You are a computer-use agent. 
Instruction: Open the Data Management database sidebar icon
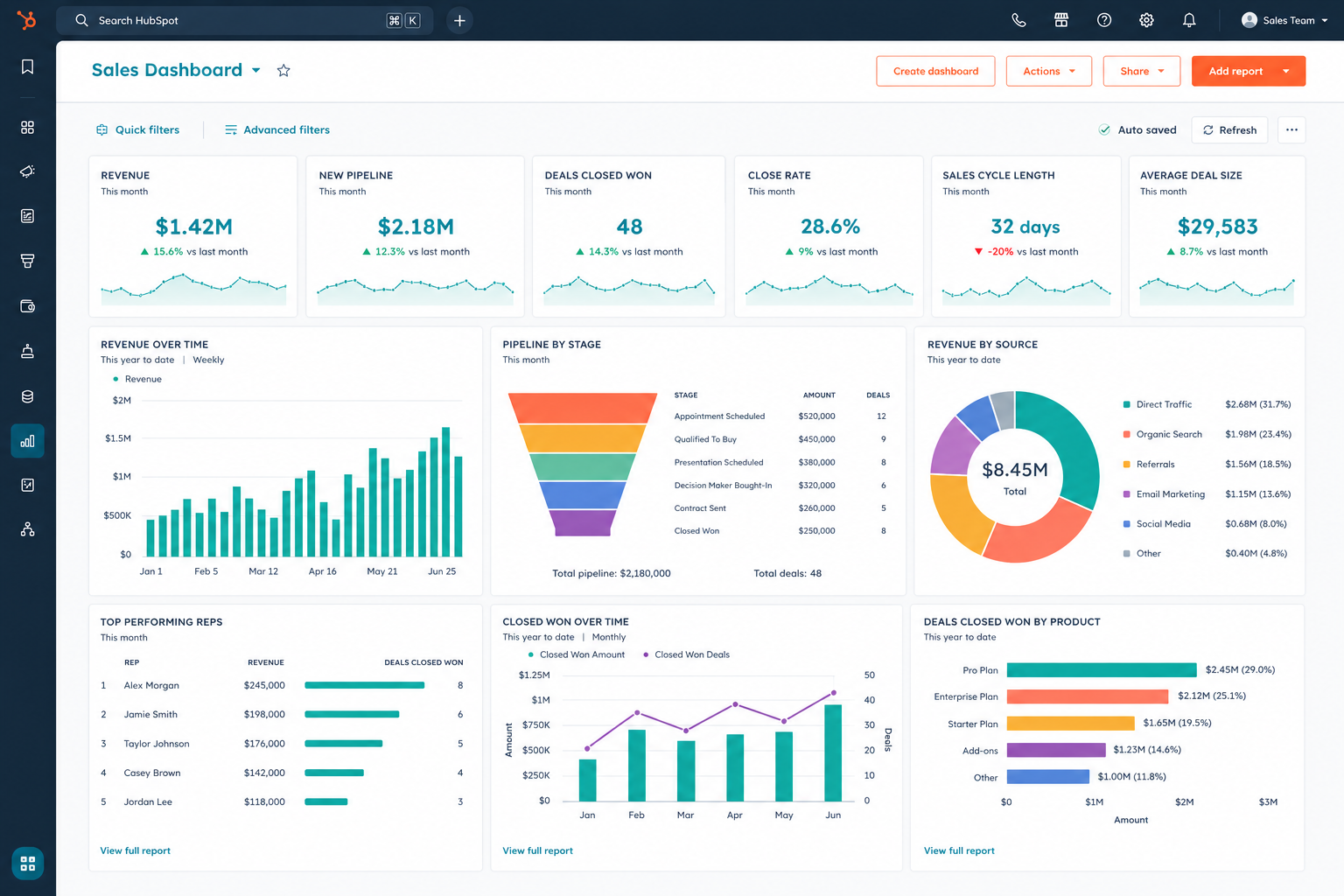pyautogui.click(x=27, y=396)
